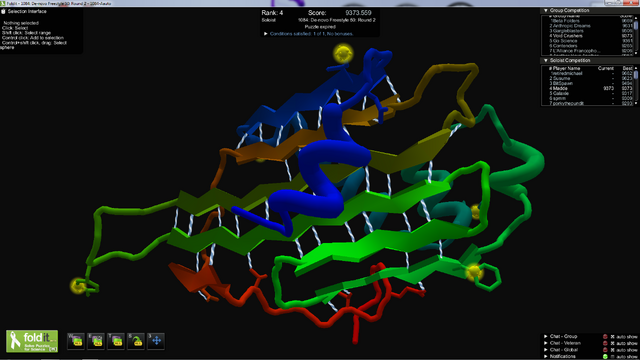Image resolution: width=640 pixels, height=360 pixels.
Task: Click the second toolbar icon labeled E
Action: pyautogui.click(x=96, y=341)
